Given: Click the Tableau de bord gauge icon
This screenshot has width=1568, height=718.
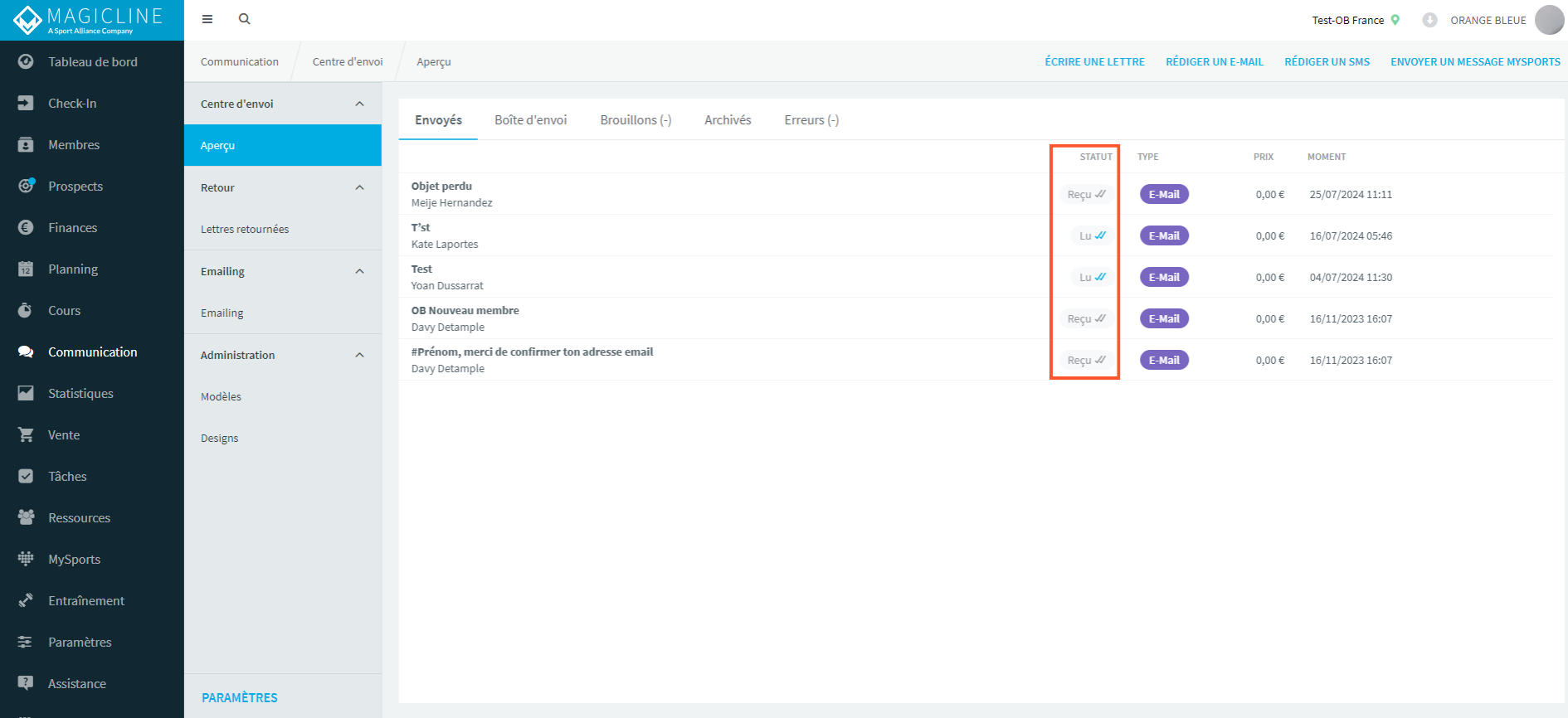Looking at the screenshot, I should (x=26, y=61).
